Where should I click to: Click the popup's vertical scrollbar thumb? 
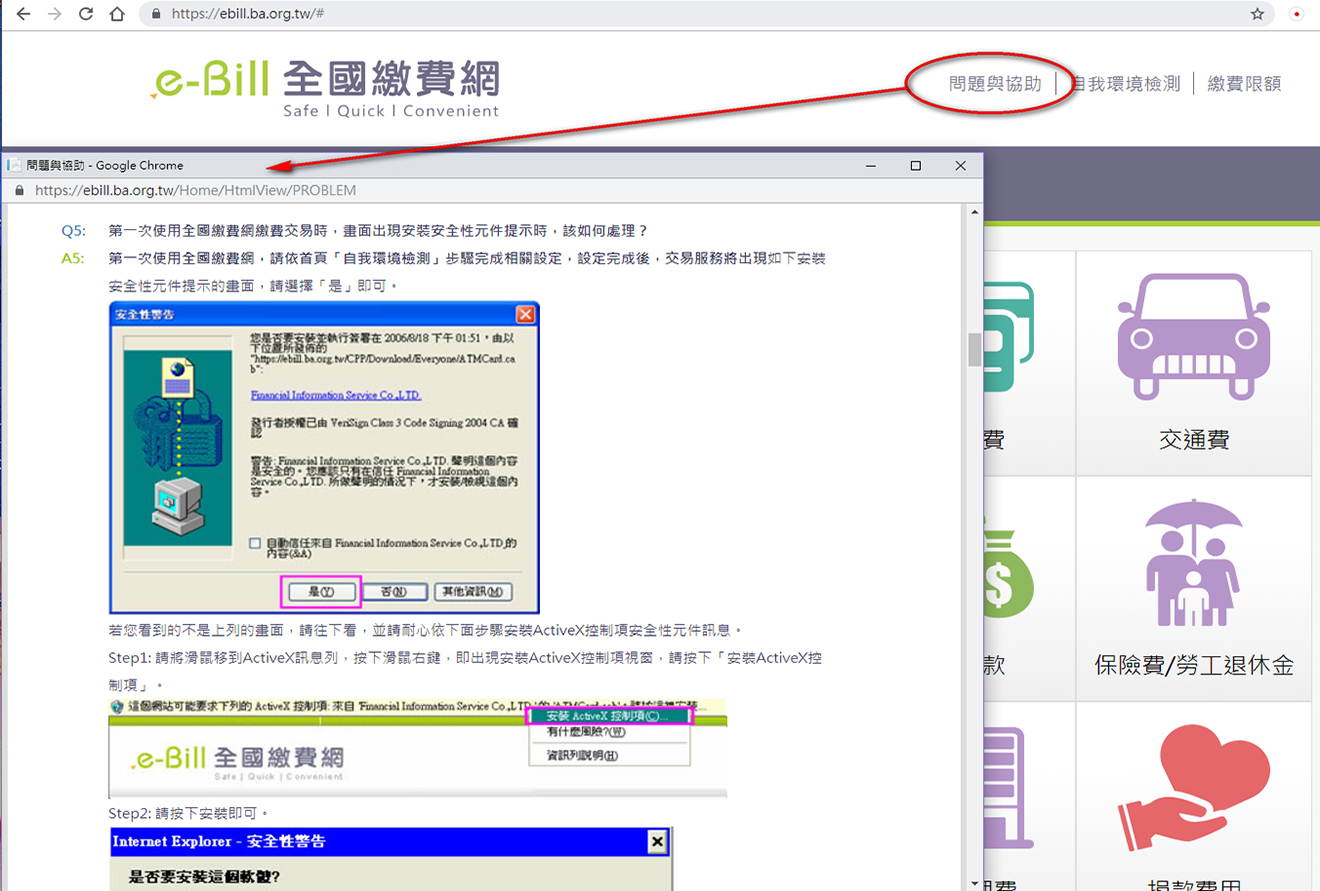(973, 350)
